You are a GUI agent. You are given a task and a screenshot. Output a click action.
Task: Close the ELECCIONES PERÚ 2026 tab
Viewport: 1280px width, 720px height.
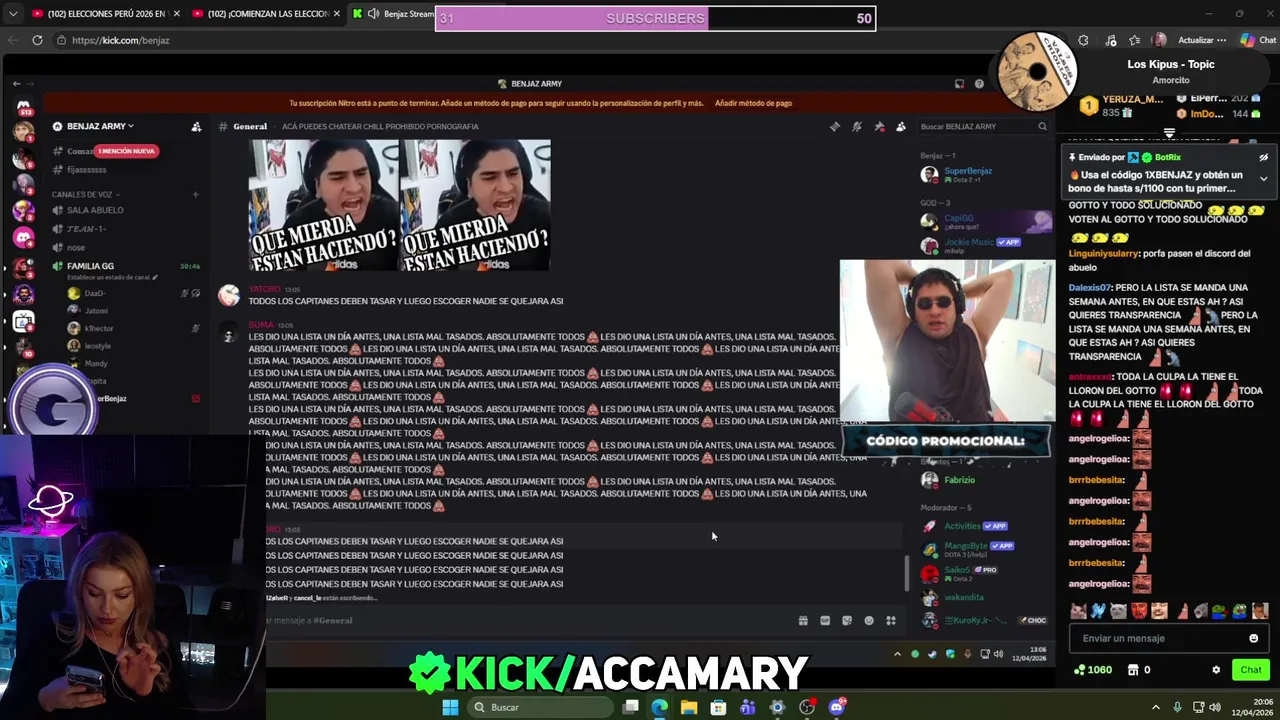(177, 14)
